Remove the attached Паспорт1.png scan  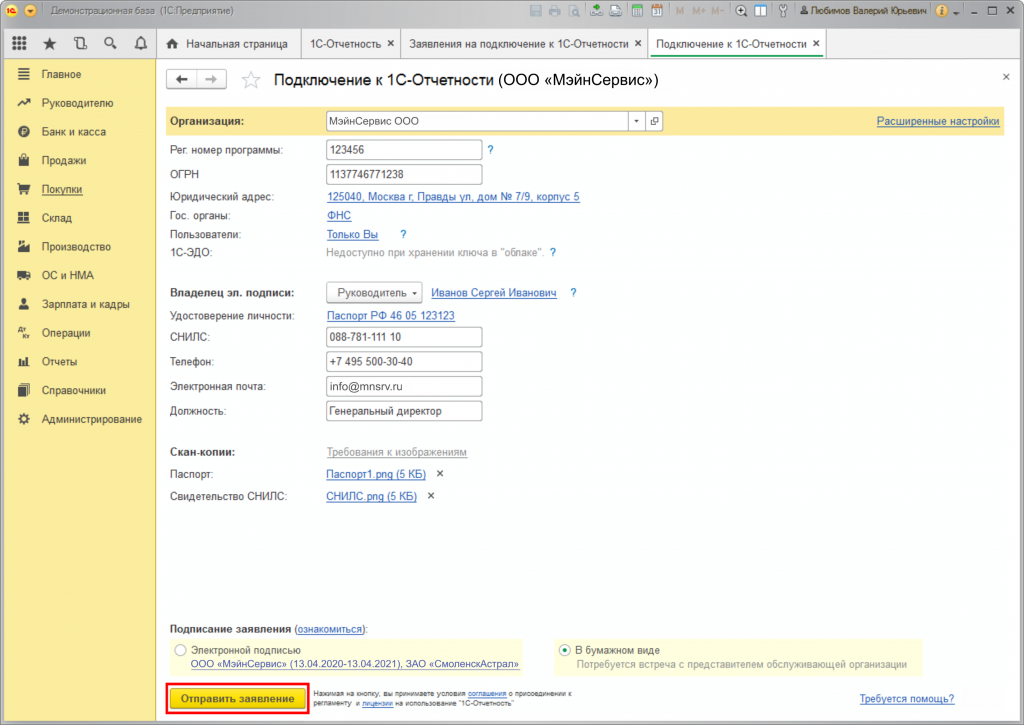(439, 474)
